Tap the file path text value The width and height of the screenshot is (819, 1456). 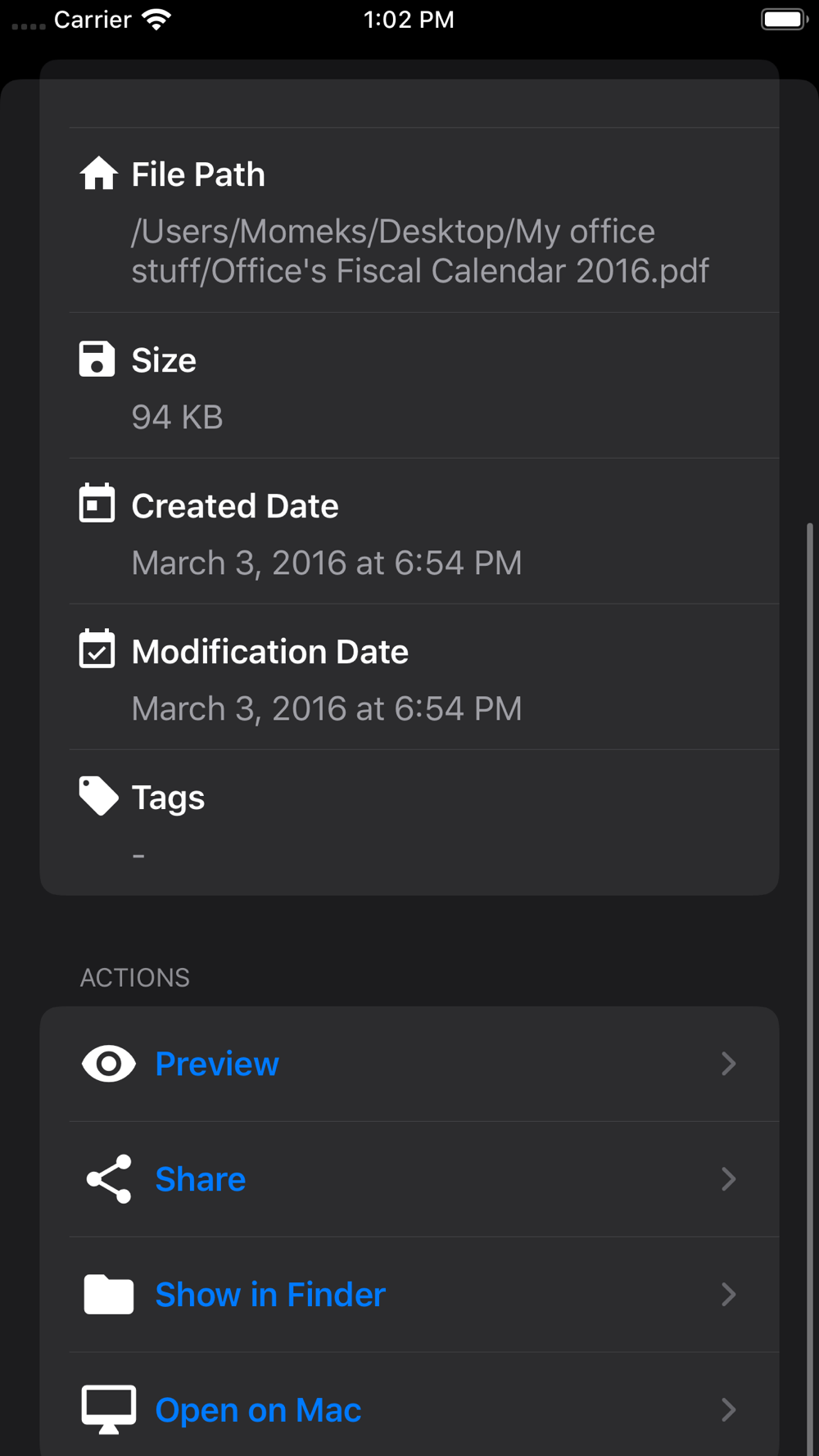420,251
